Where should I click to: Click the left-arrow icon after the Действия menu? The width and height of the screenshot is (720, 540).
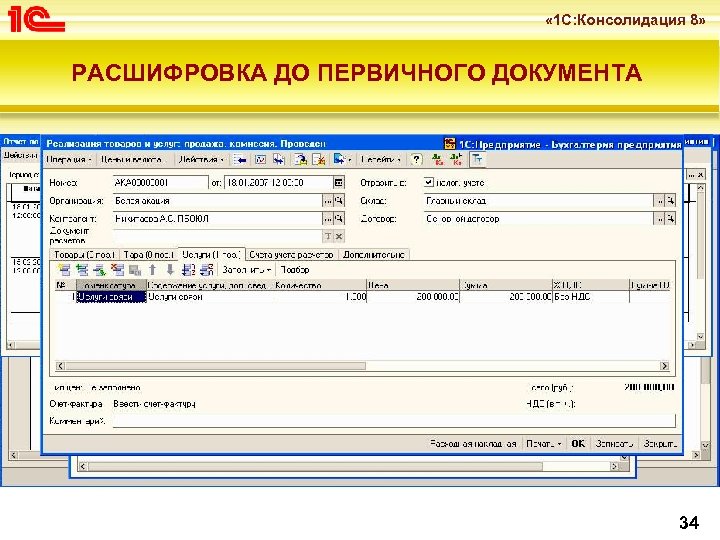point(240,159)
